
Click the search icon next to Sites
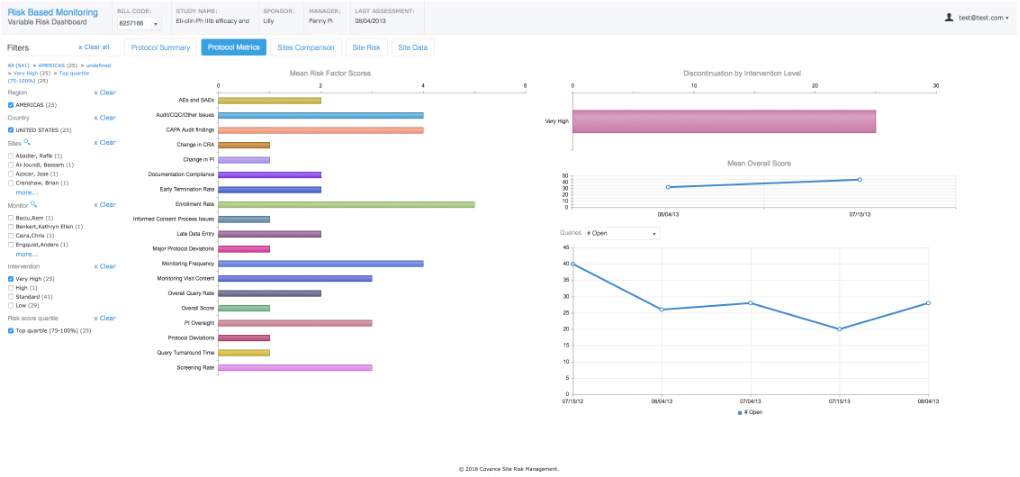pyautogui.click(x=27, y=141)
